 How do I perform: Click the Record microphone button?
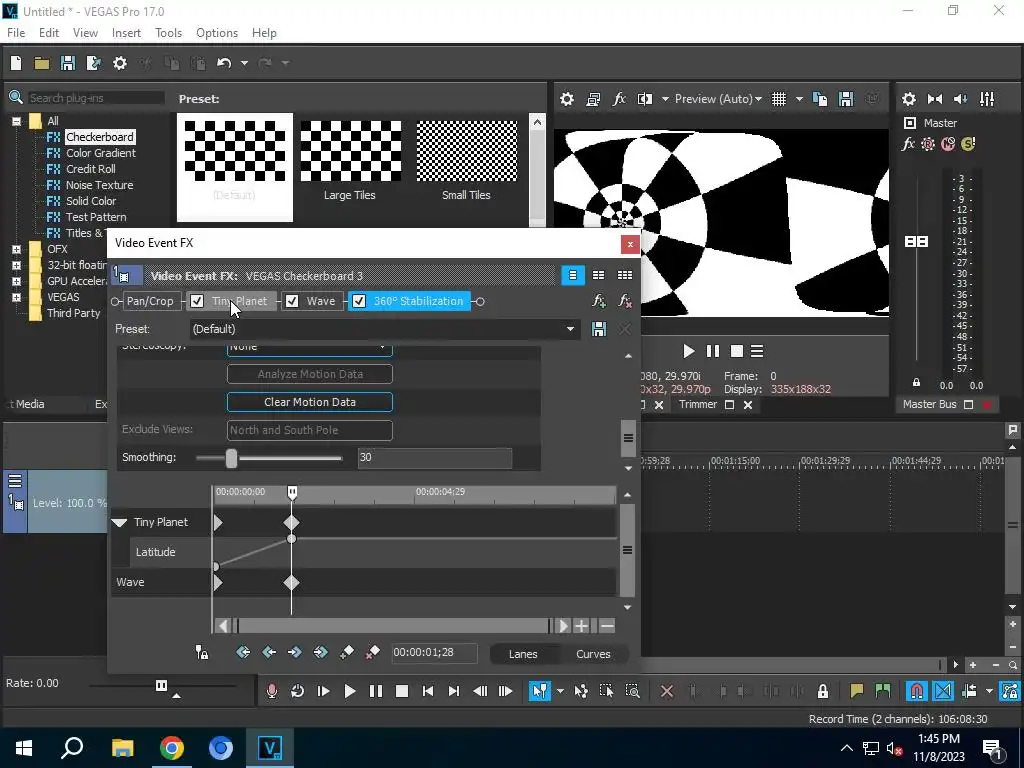272,691
